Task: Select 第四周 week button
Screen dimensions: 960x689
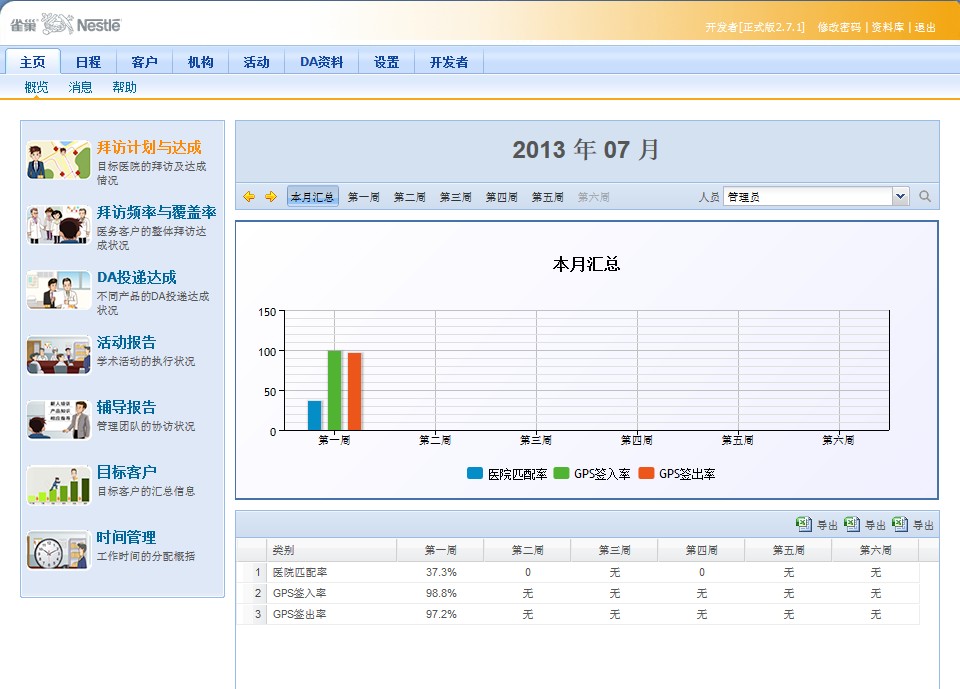Action: point(501,197)
